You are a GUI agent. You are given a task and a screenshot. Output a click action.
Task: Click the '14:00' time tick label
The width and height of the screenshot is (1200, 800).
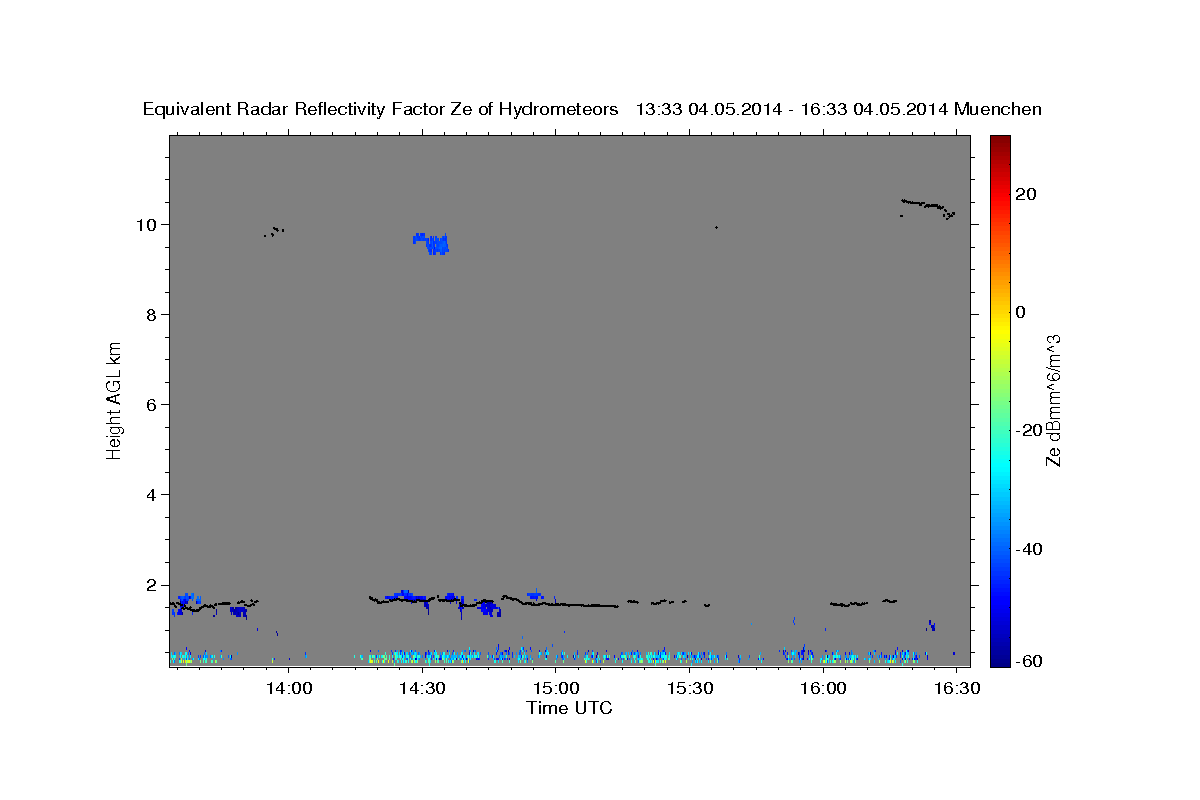(289, 689)
